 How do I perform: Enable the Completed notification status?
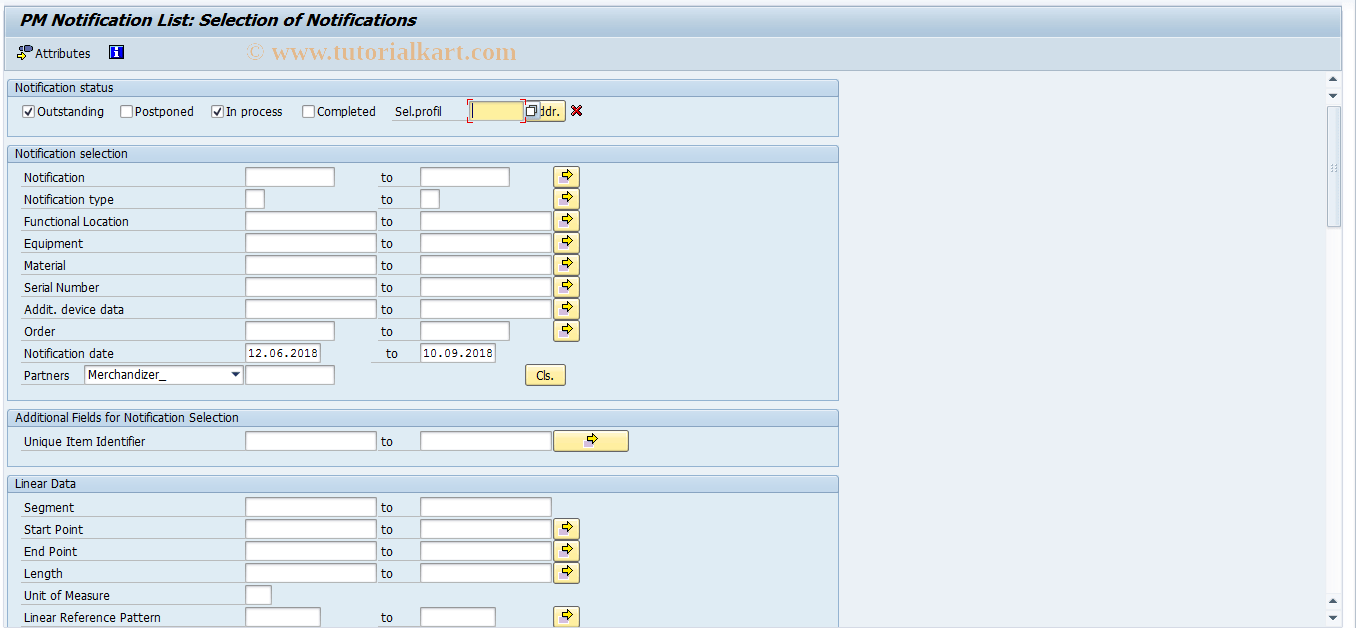[308, 111]
